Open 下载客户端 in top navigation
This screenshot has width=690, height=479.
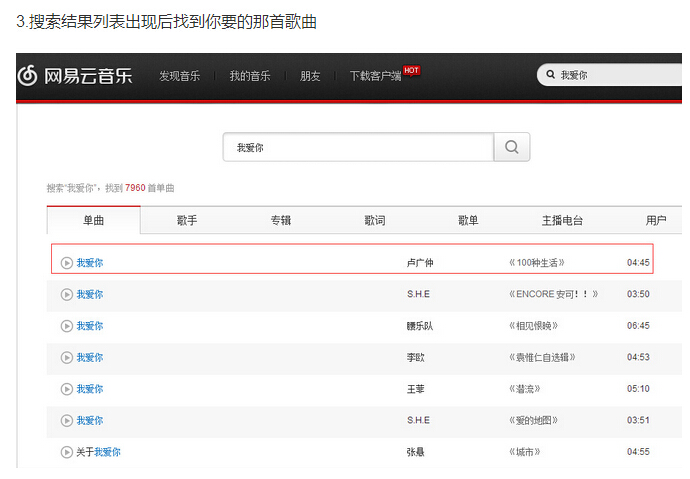coord(375,76)
